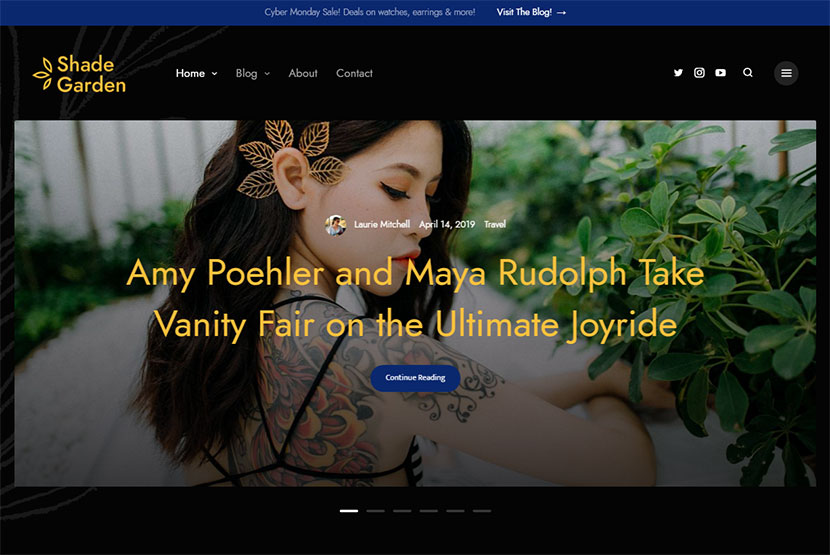This screenshot has height=555, width=830.
Task: Click the search magnifier icon
Action: 747,73
